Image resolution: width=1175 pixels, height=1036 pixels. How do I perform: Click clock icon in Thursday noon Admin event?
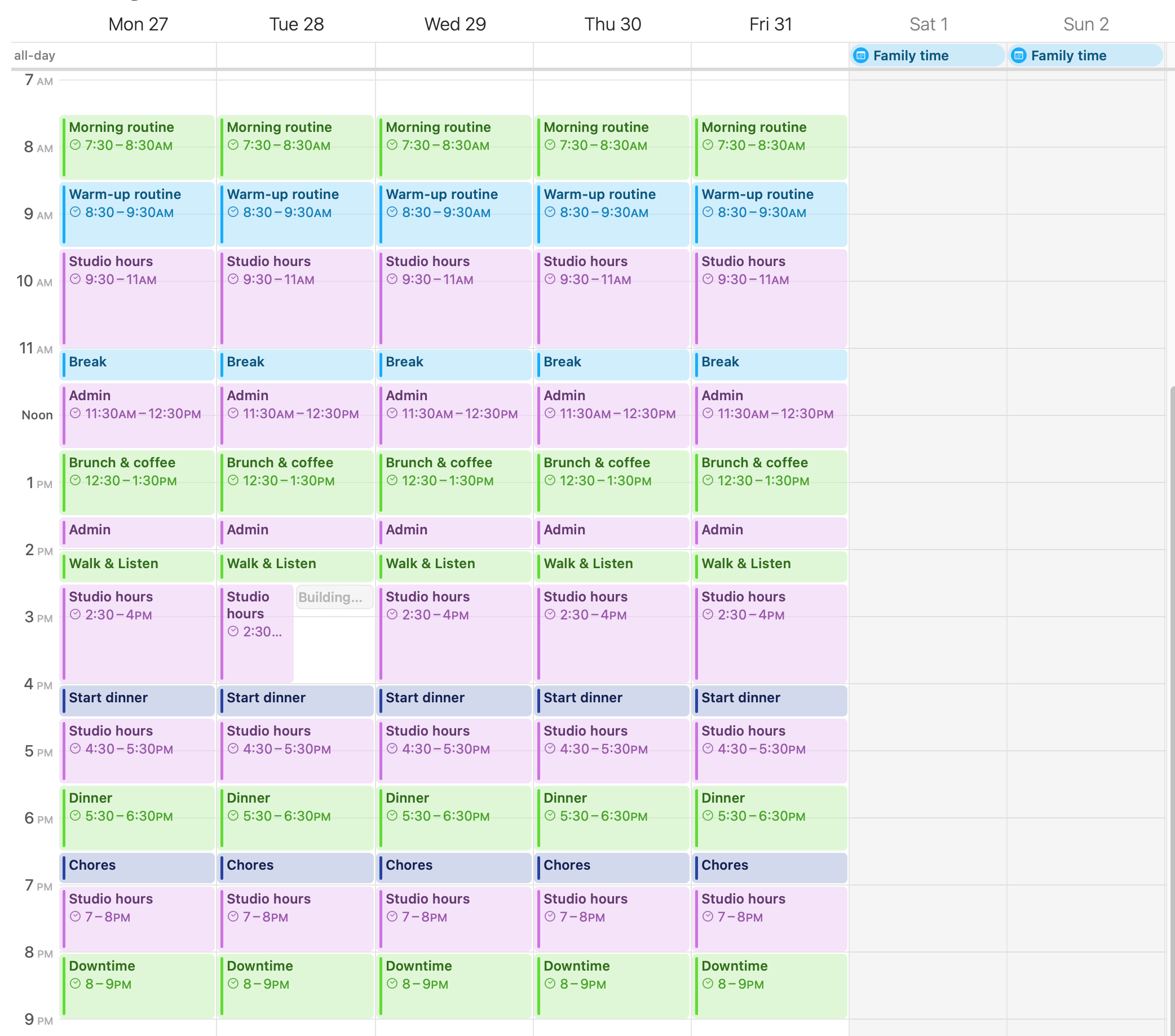(x=550, y=413)
